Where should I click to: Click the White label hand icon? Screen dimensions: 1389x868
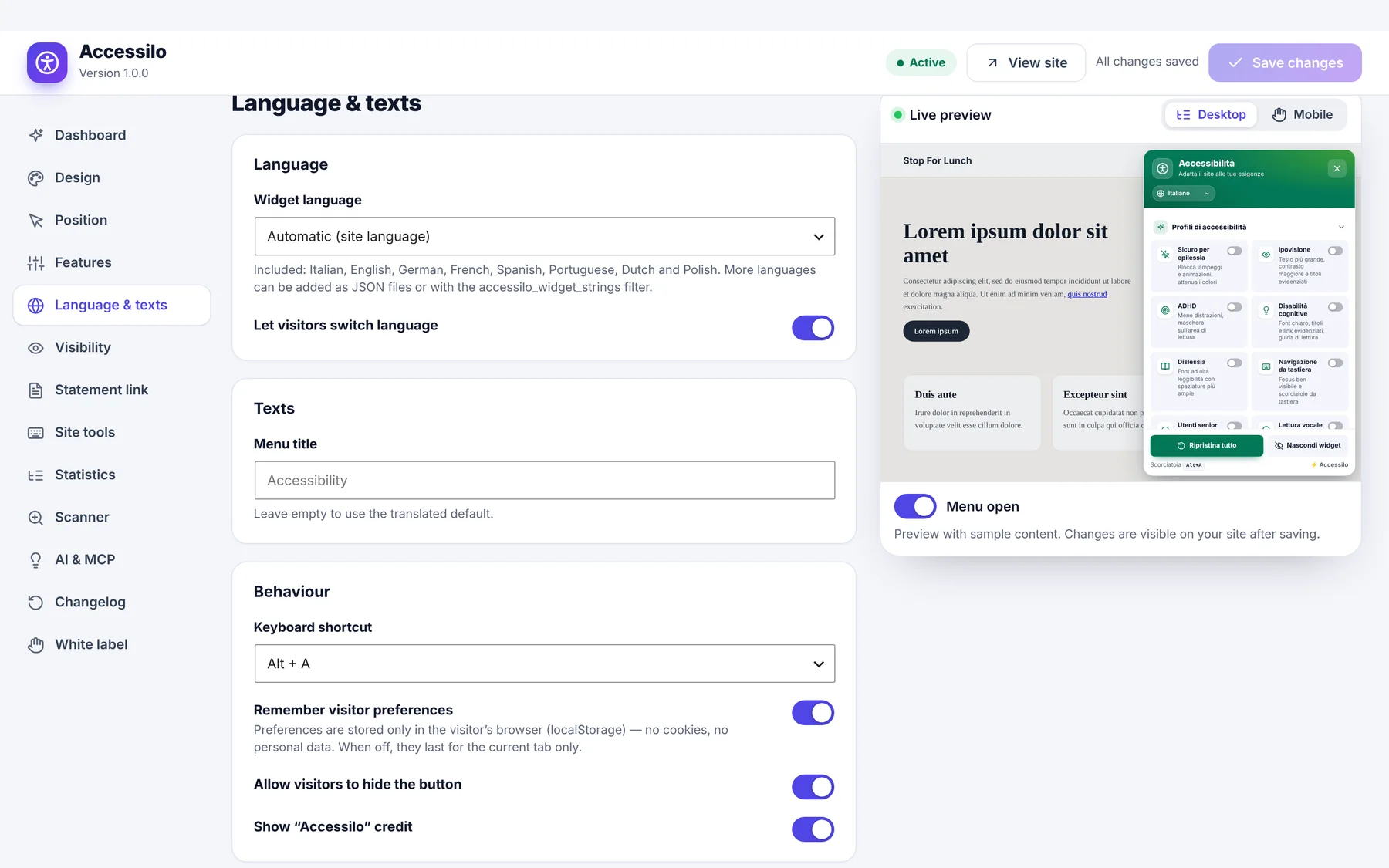click(35, 644)
